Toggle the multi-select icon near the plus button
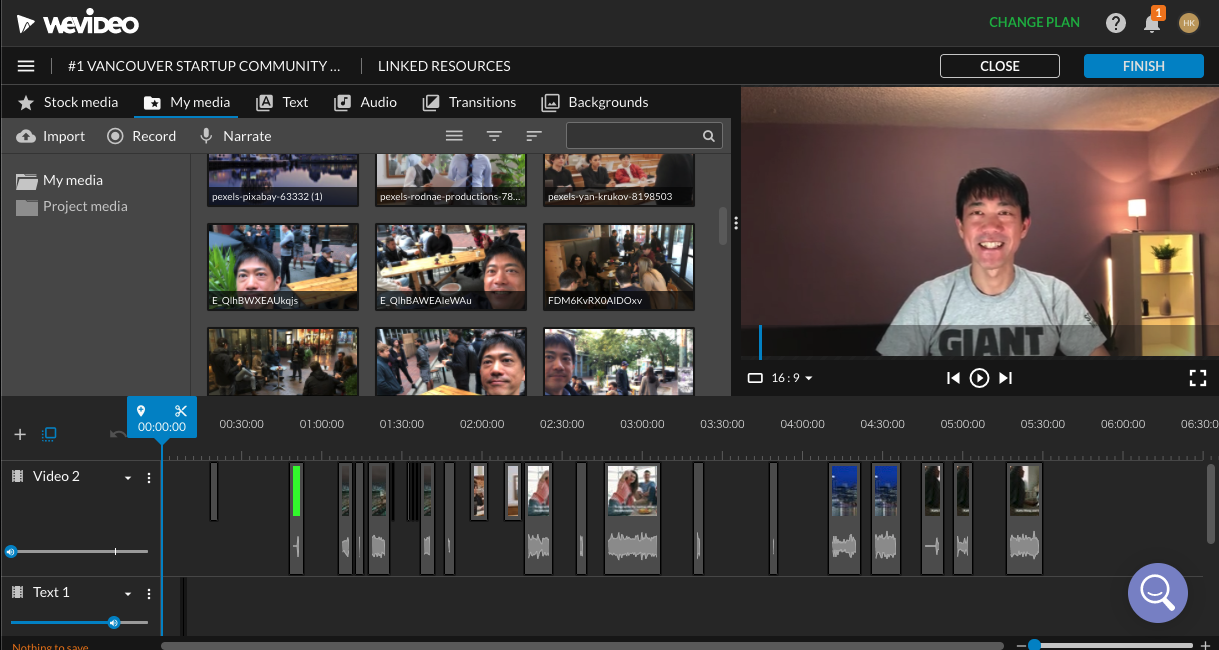The height and width of the screenshot is (650, 1219). click(48, 434)
